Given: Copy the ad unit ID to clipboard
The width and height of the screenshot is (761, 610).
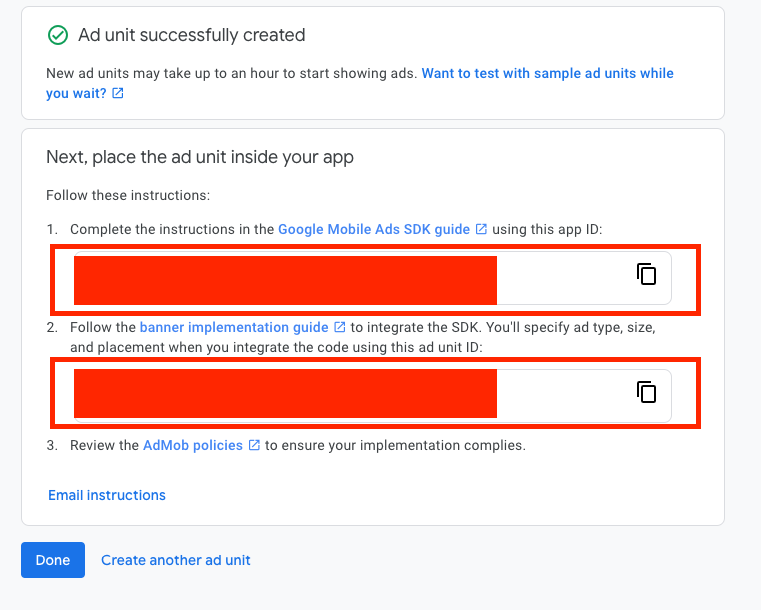Looking at the screenshot, I should coord(646,392).
